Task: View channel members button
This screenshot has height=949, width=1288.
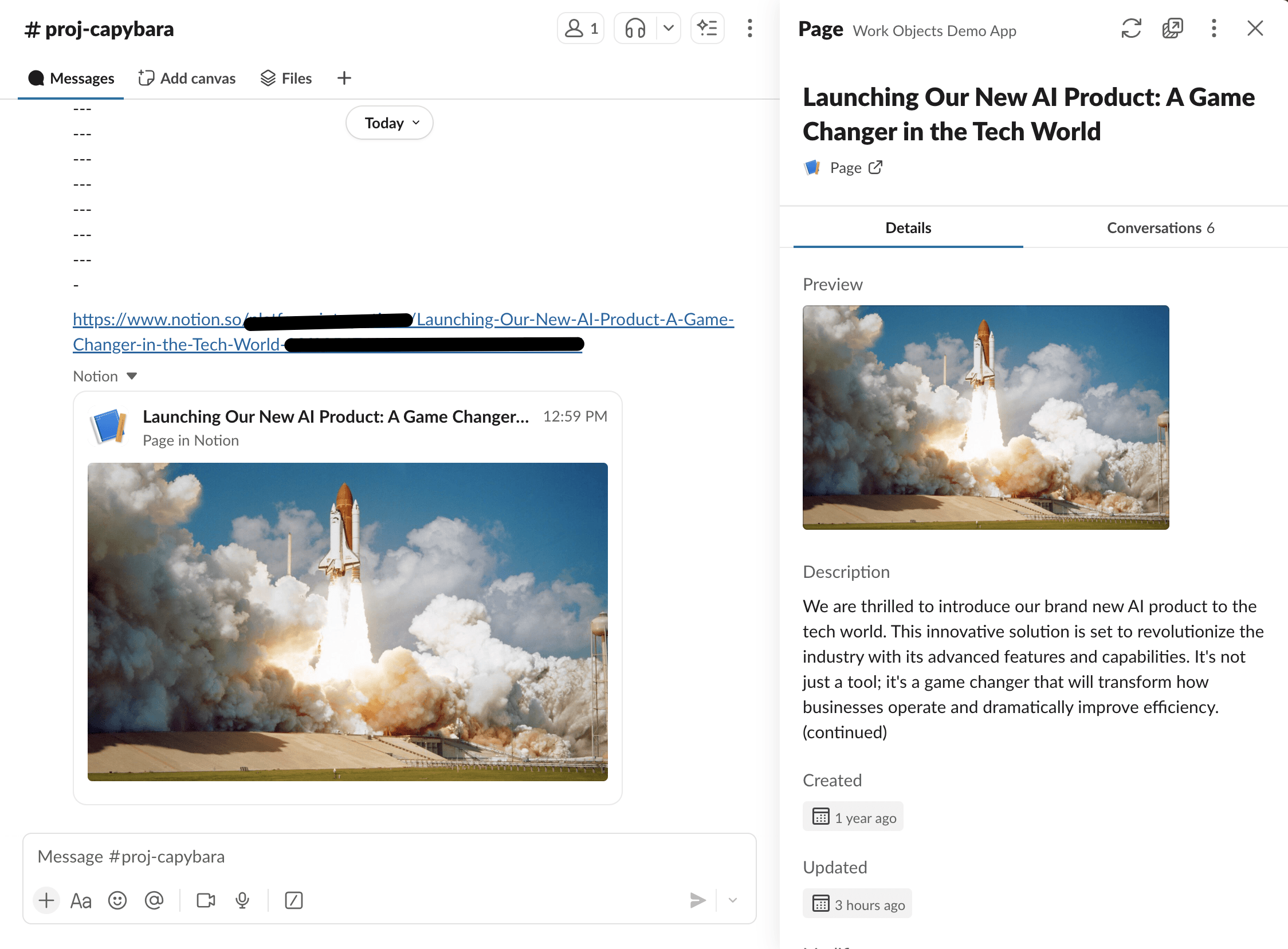Action: (x=581, y=28)
